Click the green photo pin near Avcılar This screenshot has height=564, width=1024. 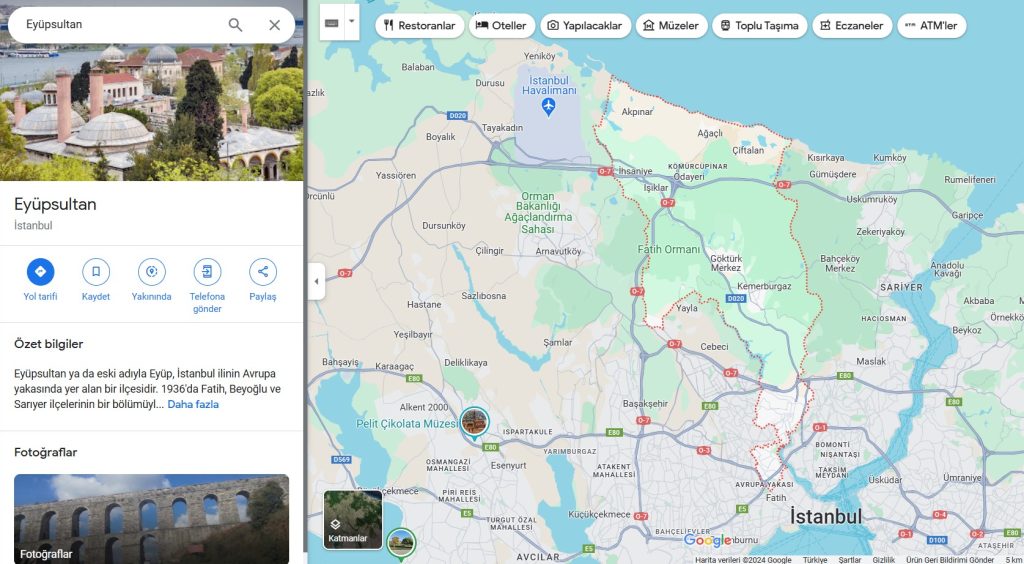[x=400, y=544]
